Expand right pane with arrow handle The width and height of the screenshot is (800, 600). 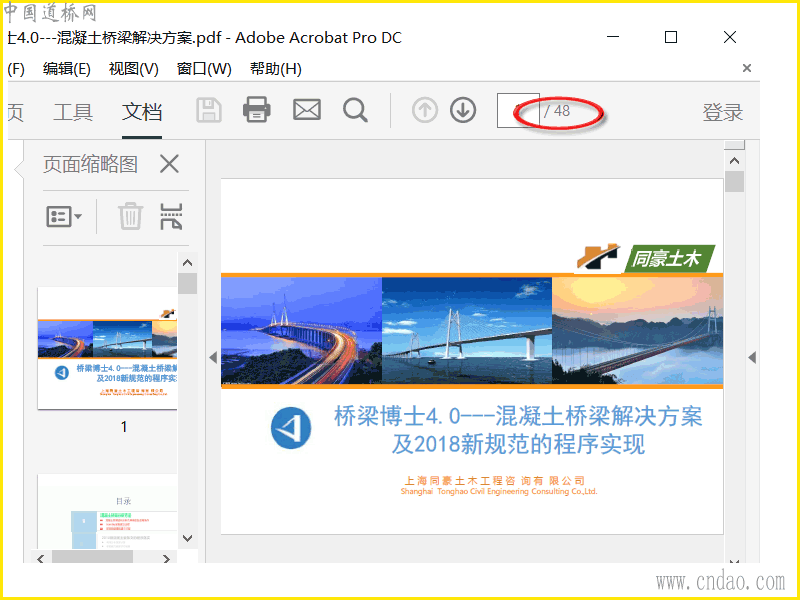point(752,358)
